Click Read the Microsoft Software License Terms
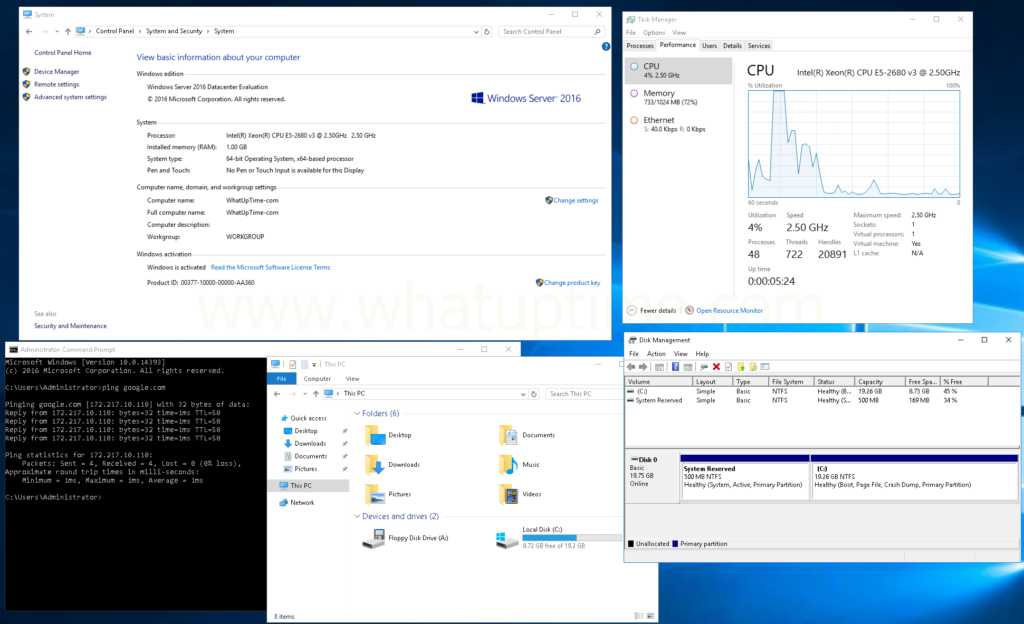 (270, 268)
